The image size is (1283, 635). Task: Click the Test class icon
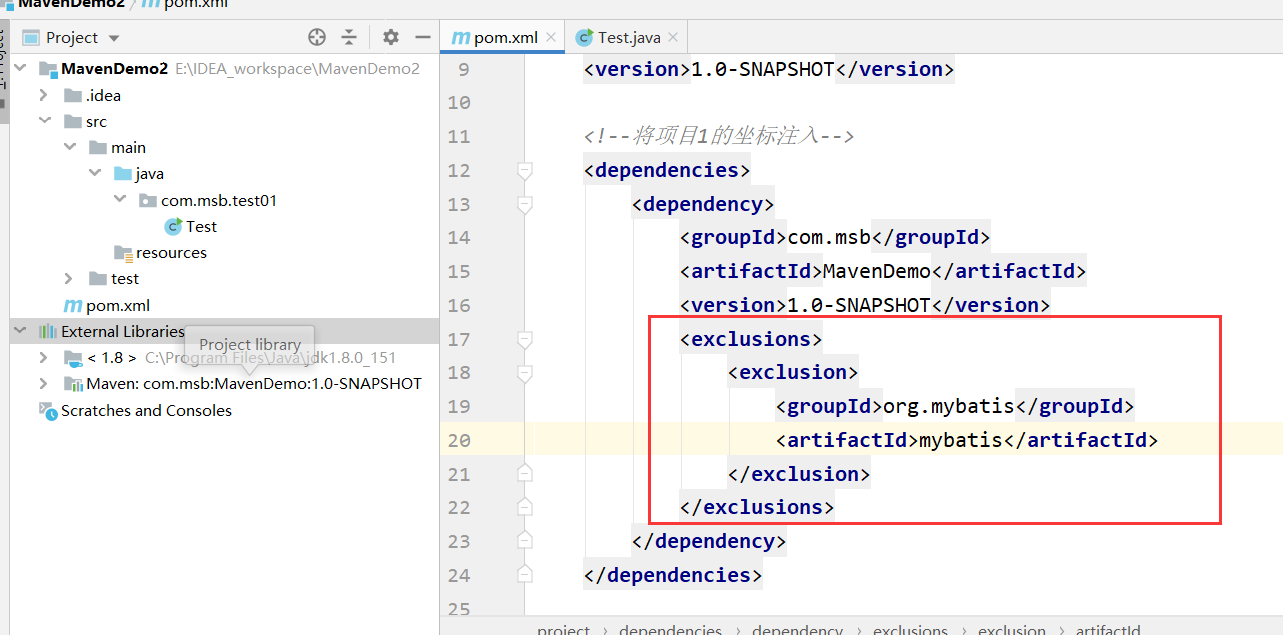tap(174, 226)
